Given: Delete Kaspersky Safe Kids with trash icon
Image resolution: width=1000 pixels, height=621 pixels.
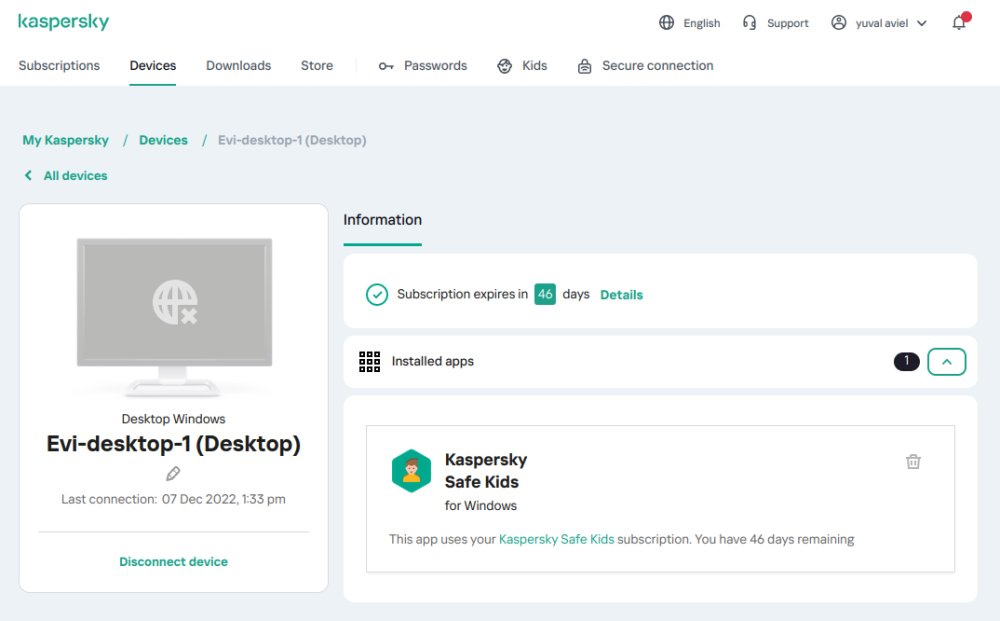Looking at the screenshot, I should pos(912,462).
